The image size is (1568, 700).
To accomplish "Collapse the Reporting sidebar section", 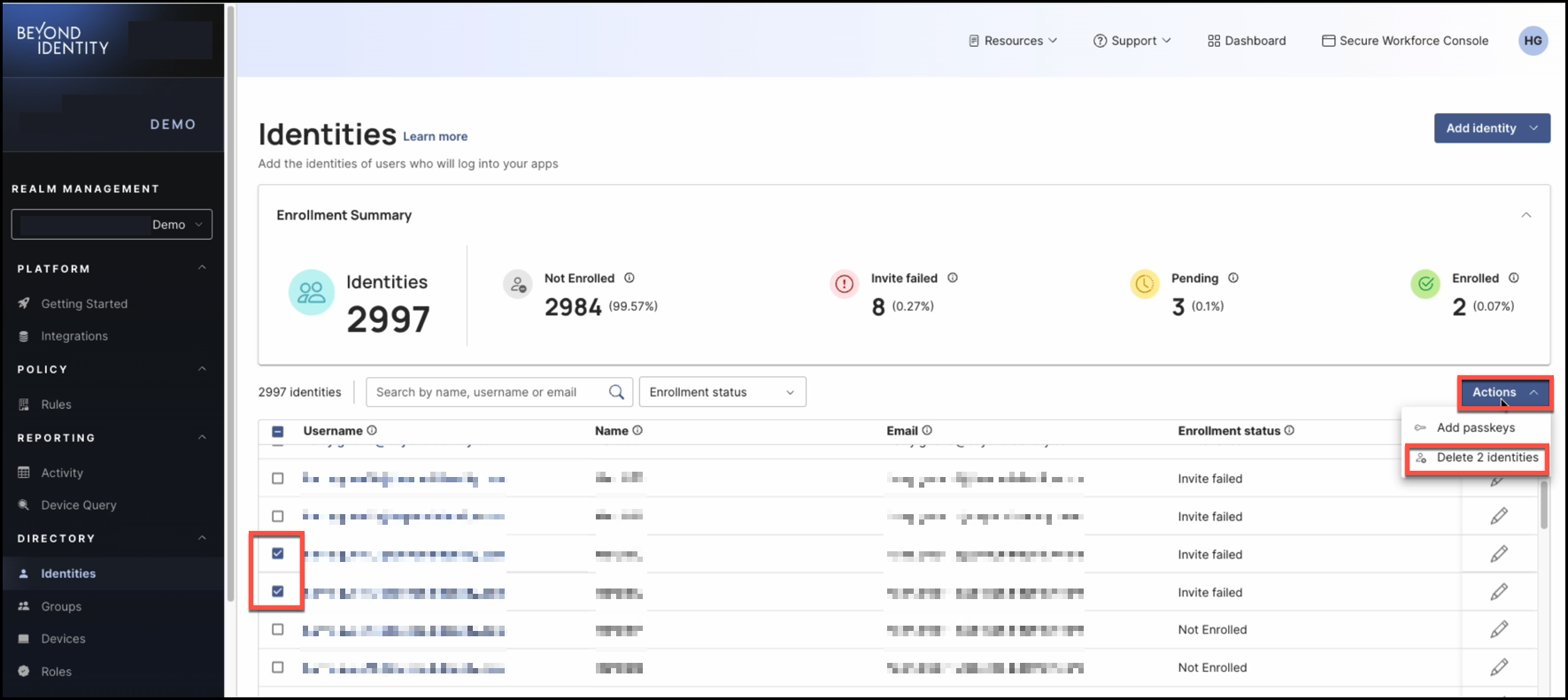I will tap(202, 437).
